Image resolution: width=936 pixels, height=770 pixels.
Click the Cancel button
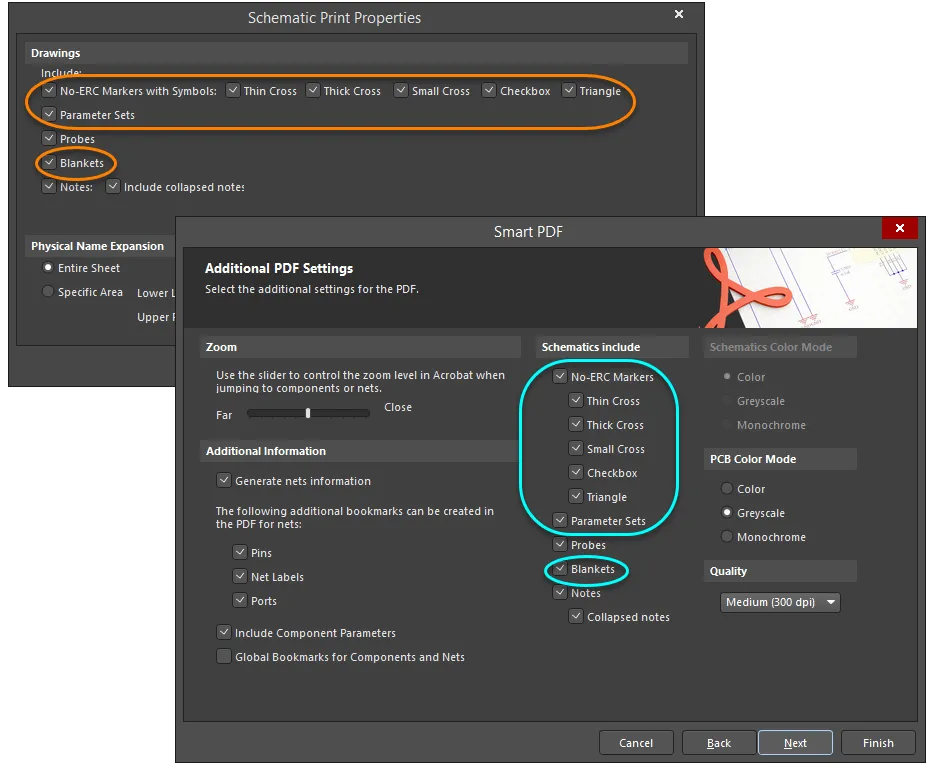coord(636,743)
